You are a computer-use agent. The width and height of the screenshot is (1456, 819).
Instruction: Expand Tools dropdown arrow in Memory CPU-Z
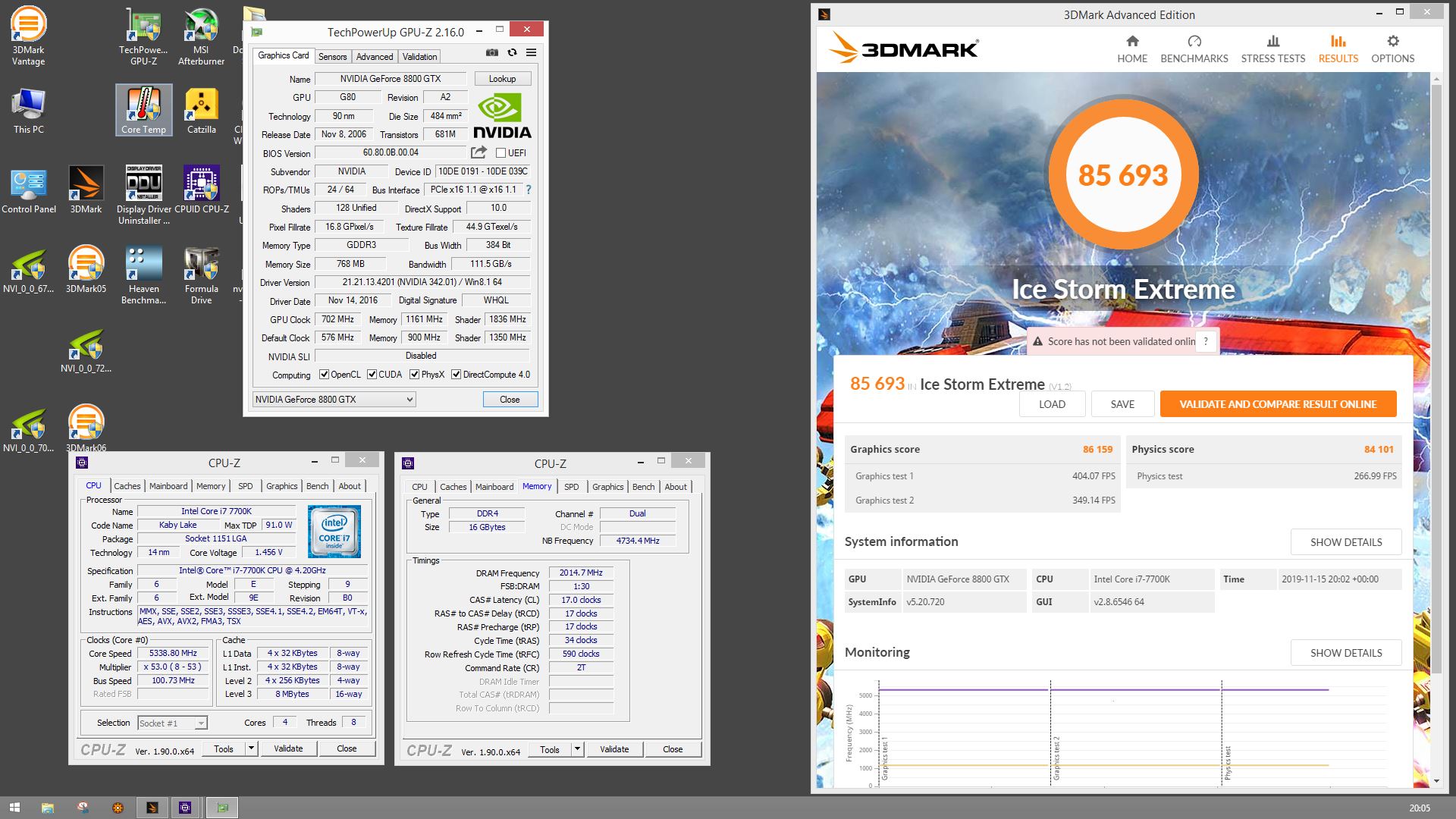point(577,749)
